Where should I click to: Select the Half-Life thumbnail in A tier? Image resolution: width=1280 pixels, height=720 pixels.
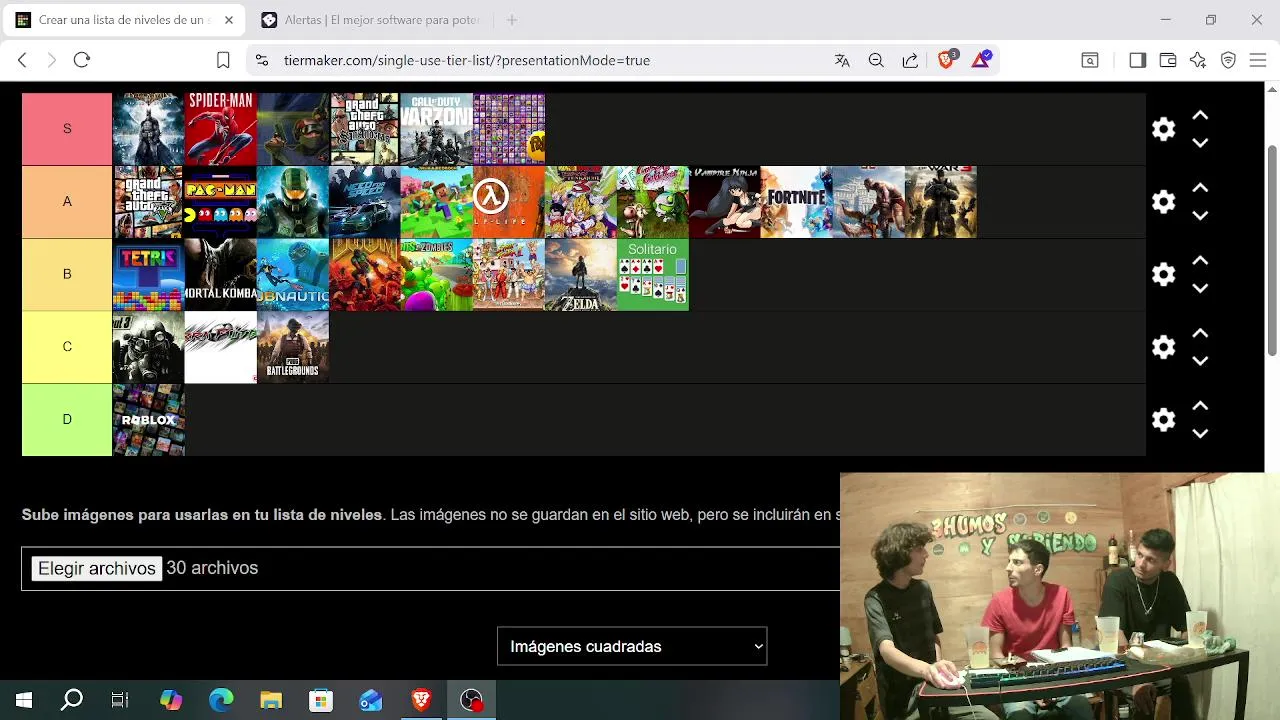click(x=509, y=202)
